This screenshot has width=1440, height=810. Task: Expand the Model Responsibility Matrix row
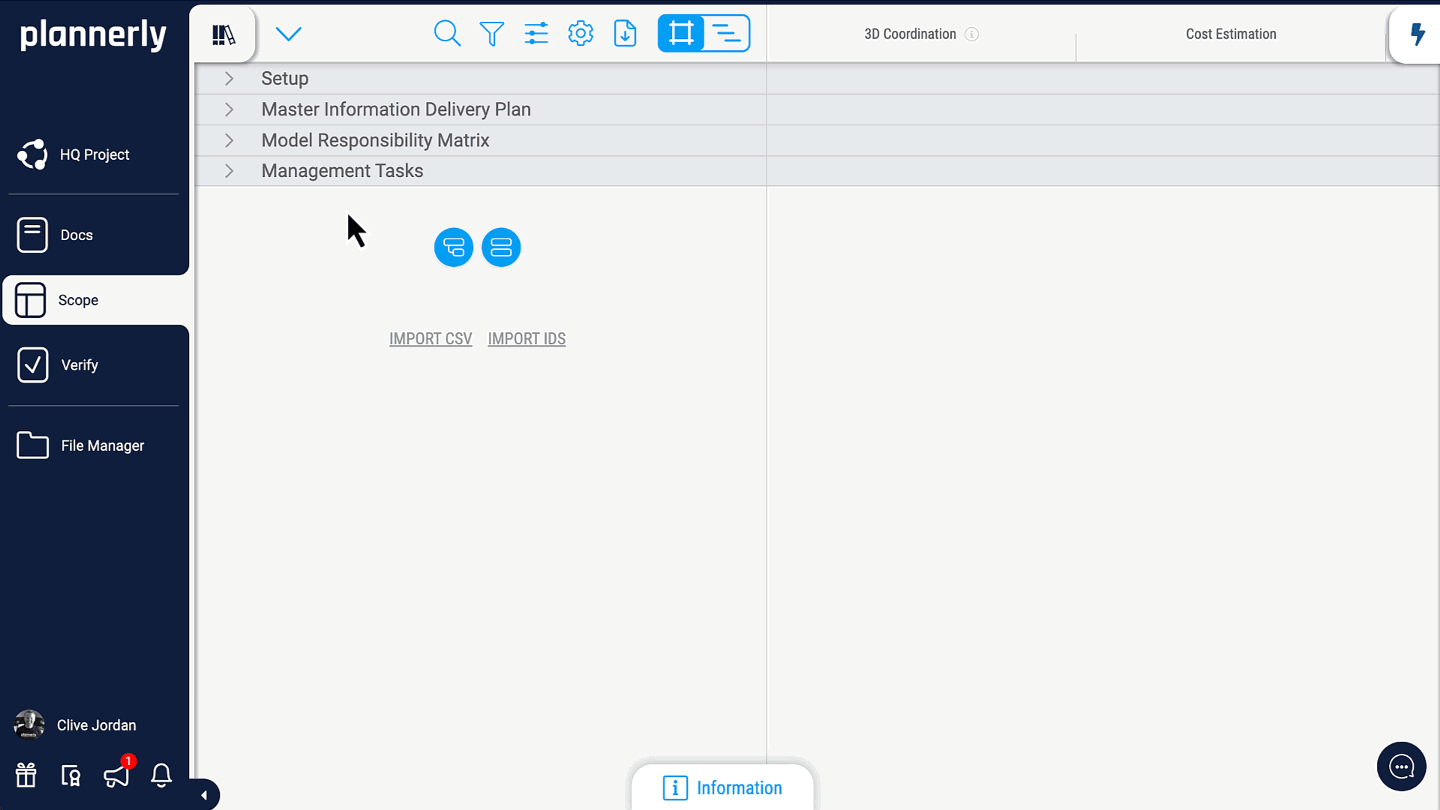pos(229,140)
